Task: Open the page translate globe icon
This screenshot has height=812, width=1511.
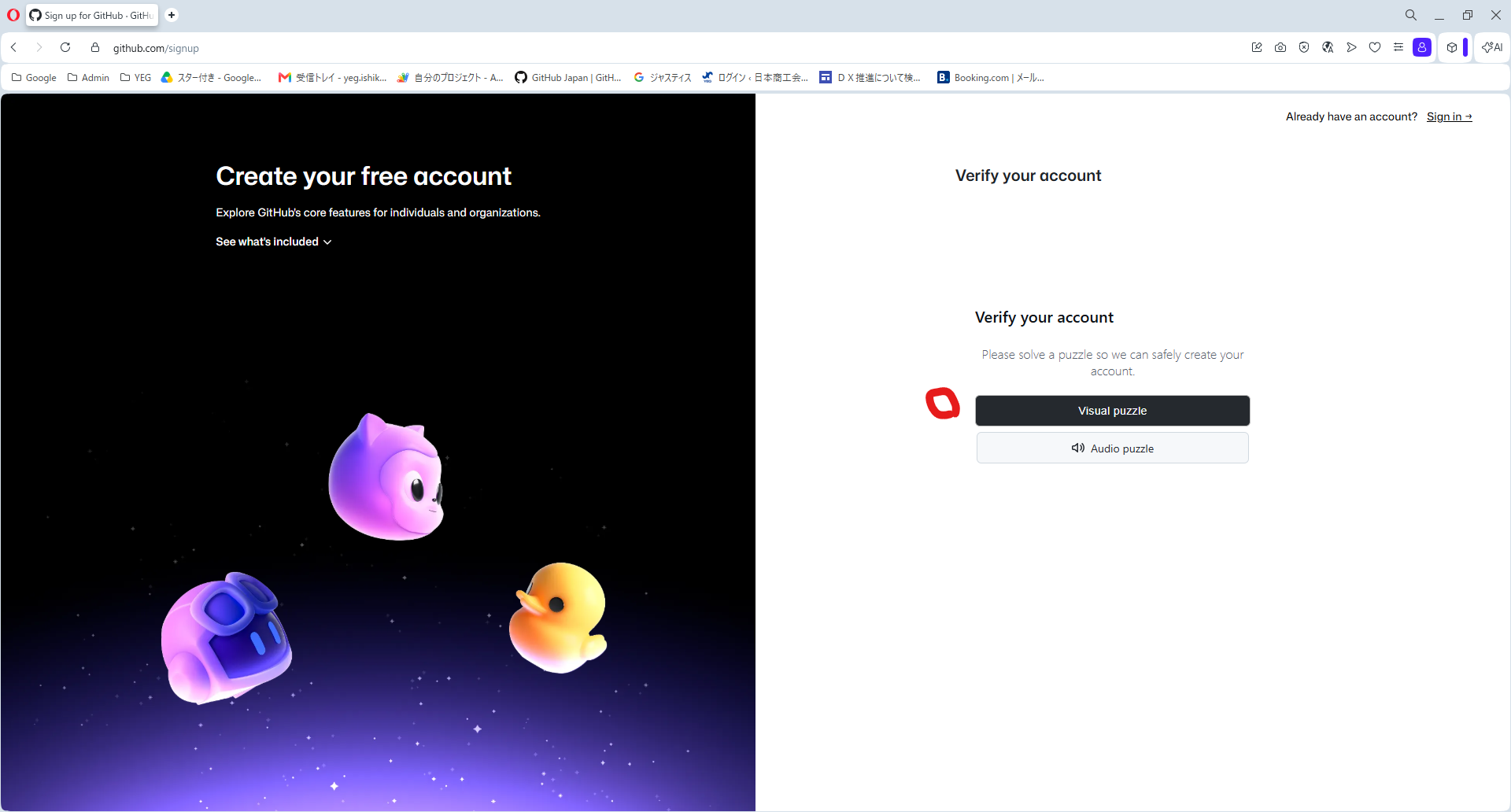Action: click(x=1328, y=48)
